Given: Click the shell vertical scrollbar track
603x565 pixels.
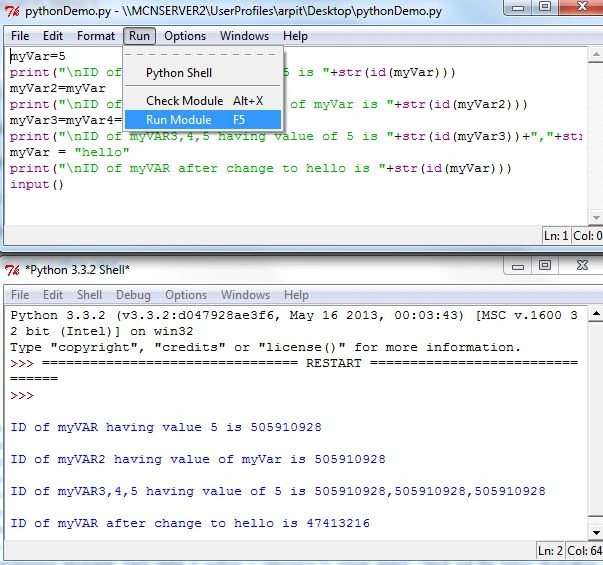Looking at the screenshot, I should (596, 423).
